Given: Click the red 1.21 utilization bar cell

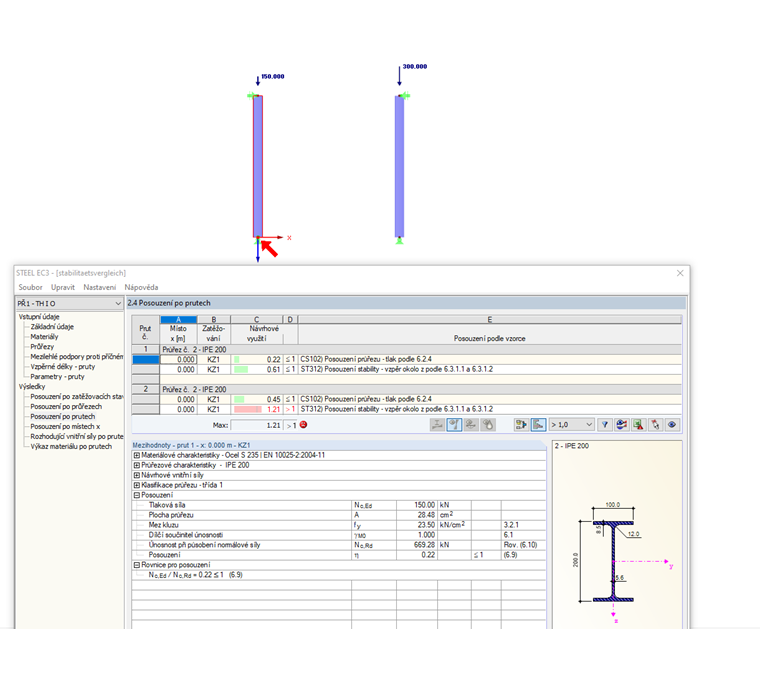Looking at the screenshot, I should click(x=257, y=410).
